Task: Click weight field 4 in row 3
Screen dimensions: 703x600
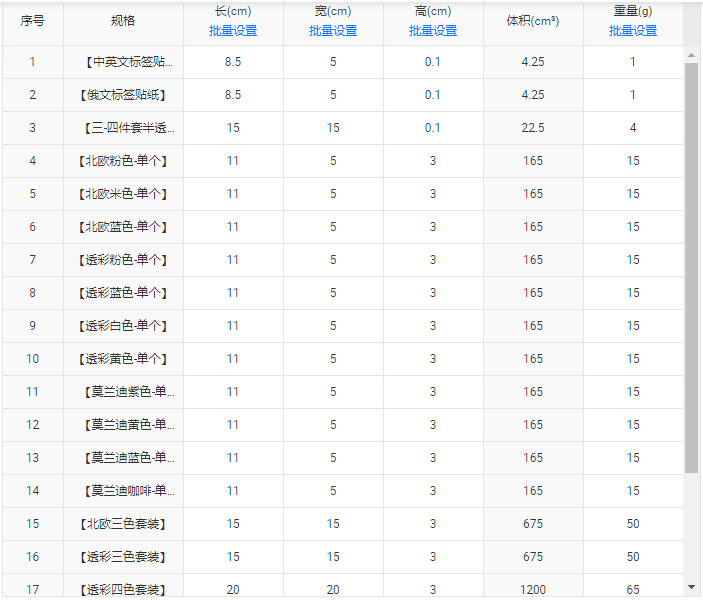Action: pos(633,128)
